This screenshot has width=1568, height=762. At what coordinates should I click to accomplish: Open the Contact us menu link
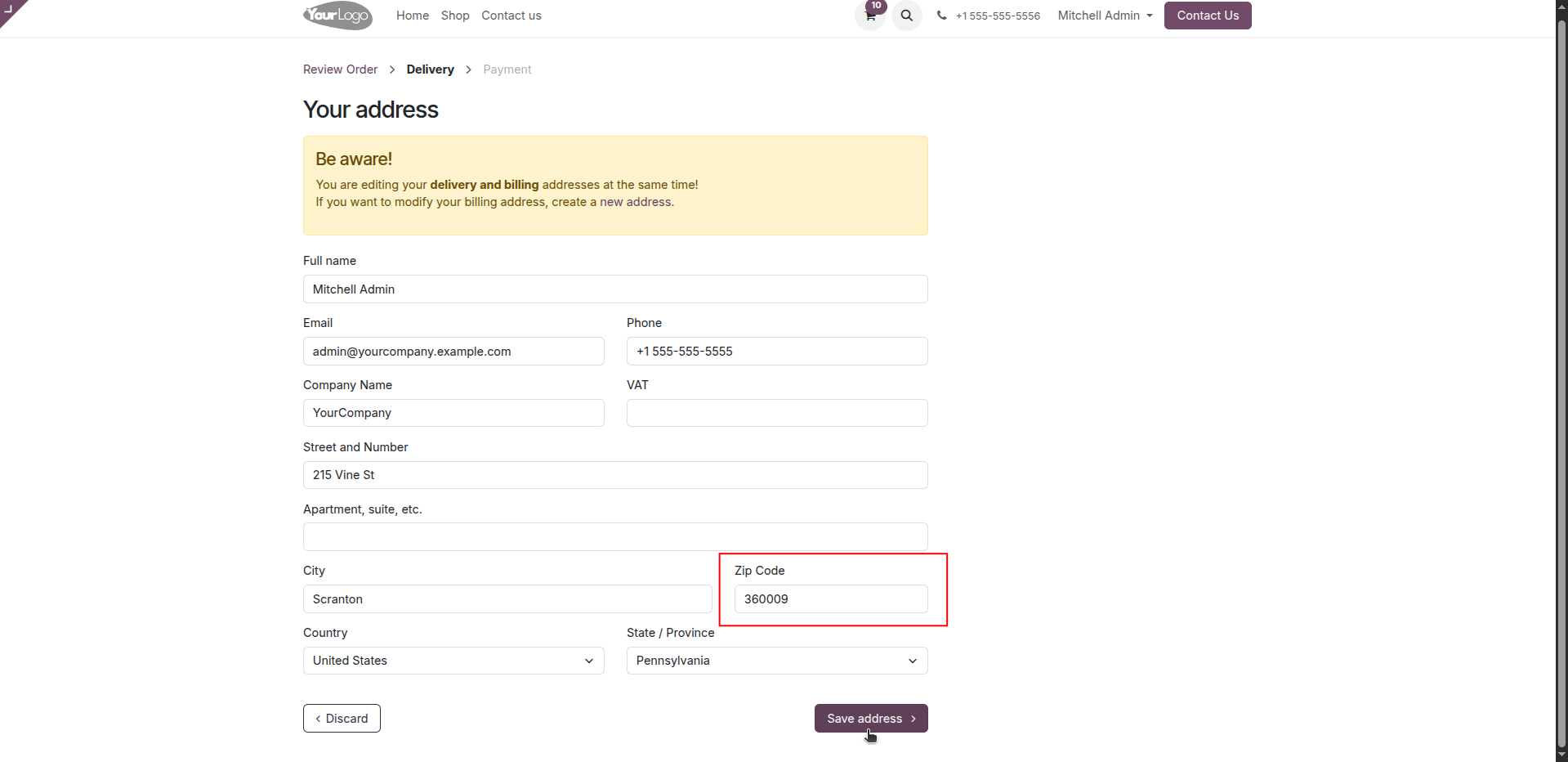point(511,16)
